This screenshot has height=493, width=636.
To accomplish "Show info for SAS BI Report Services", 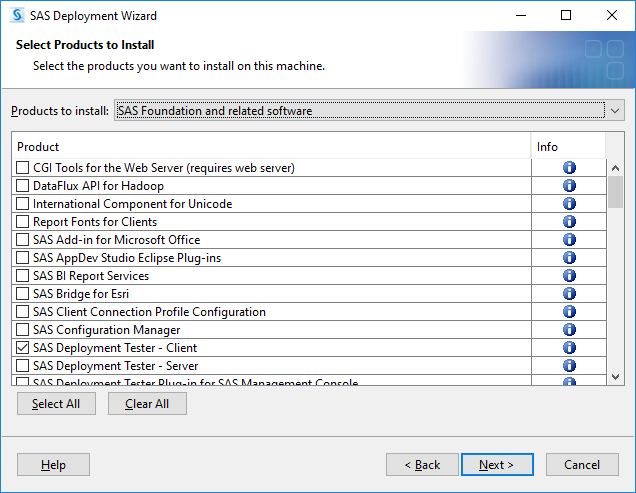I will (x=569, y=276).
